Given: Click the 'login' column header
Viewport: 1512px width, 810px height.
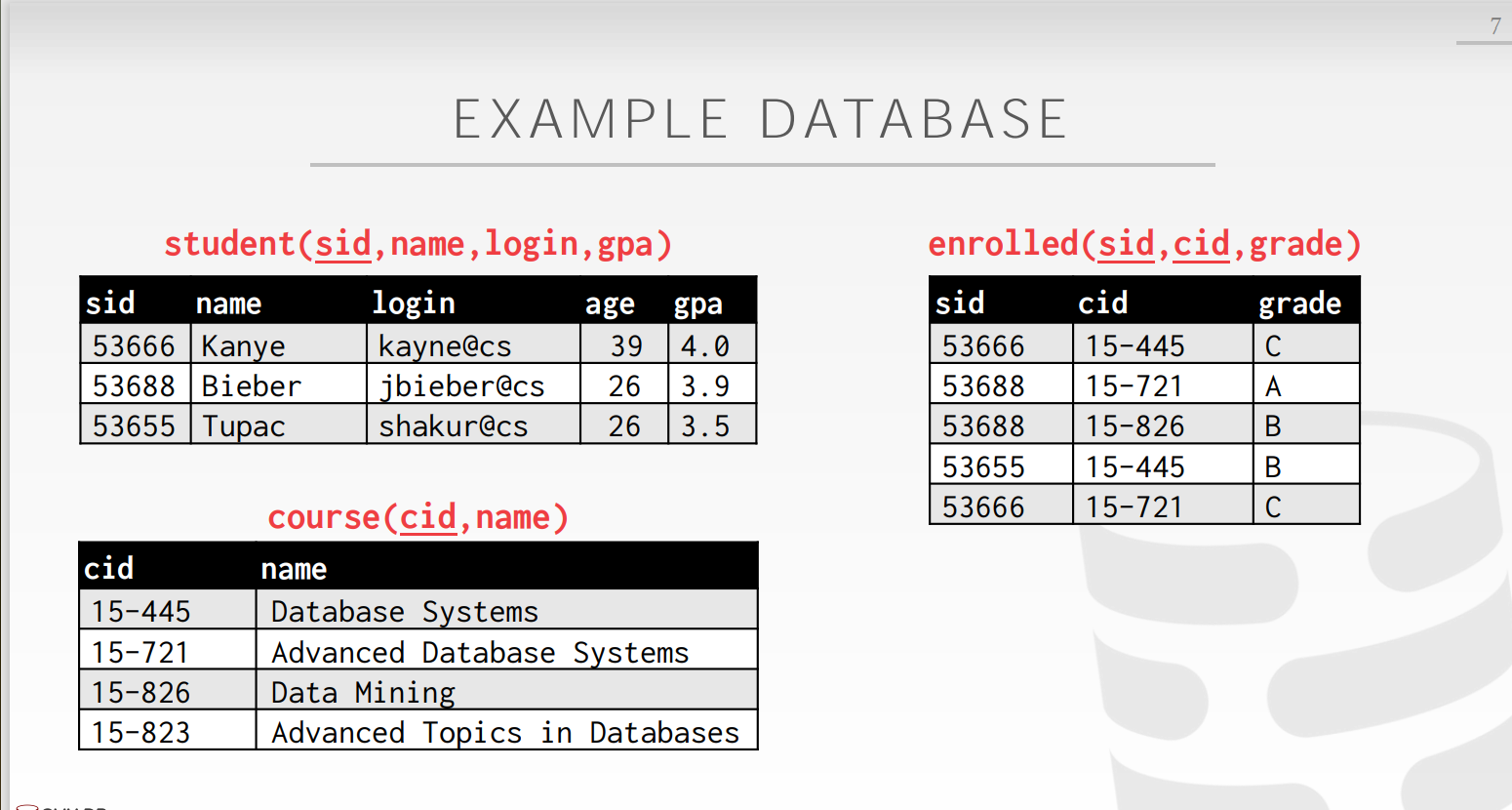Looking at the screenshot, I should (414, 304).
